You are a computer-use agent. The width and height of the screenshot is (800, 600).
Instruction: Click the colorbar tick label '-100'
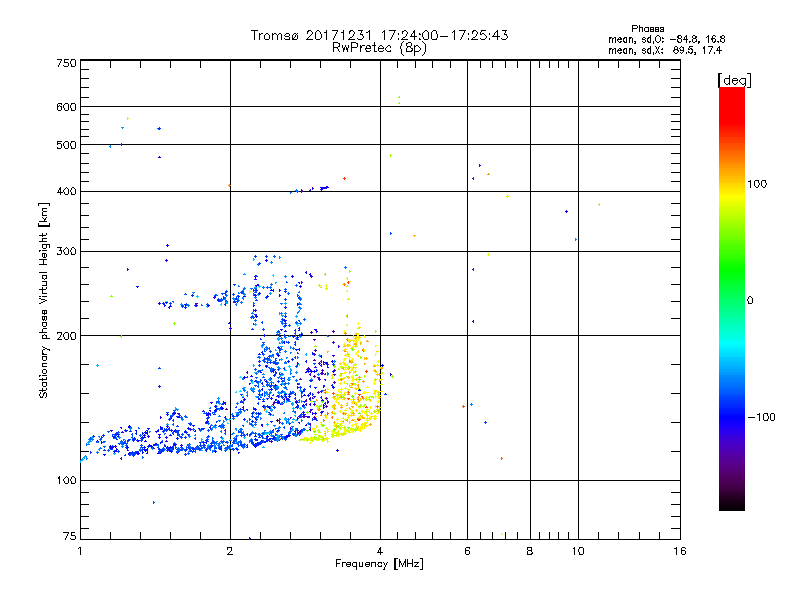pyautogui.click(x=761, y=417)
